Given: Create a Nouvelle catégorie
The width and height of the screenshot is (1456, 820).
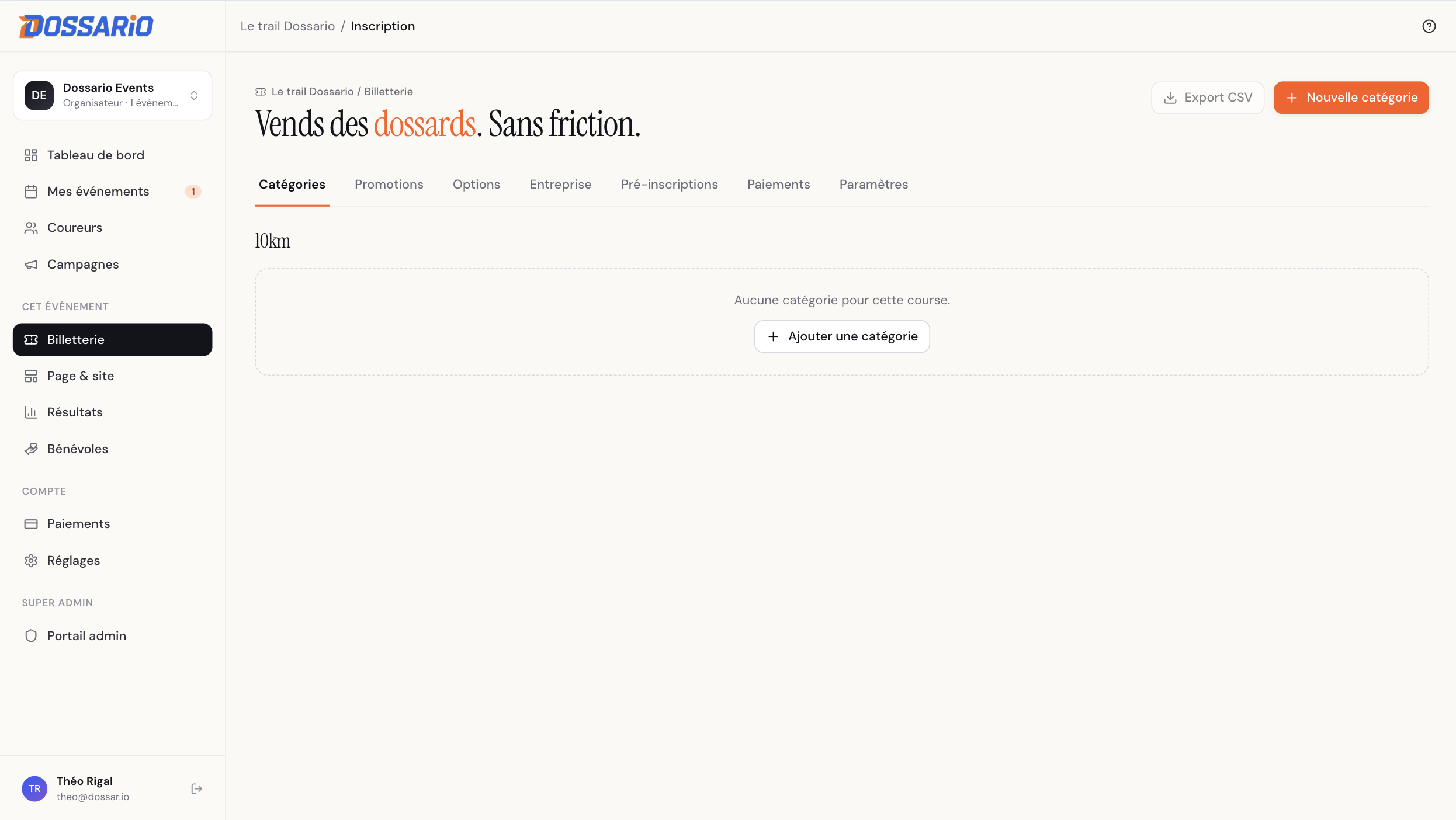Looking at the screenshot, I should [1351, 98].
